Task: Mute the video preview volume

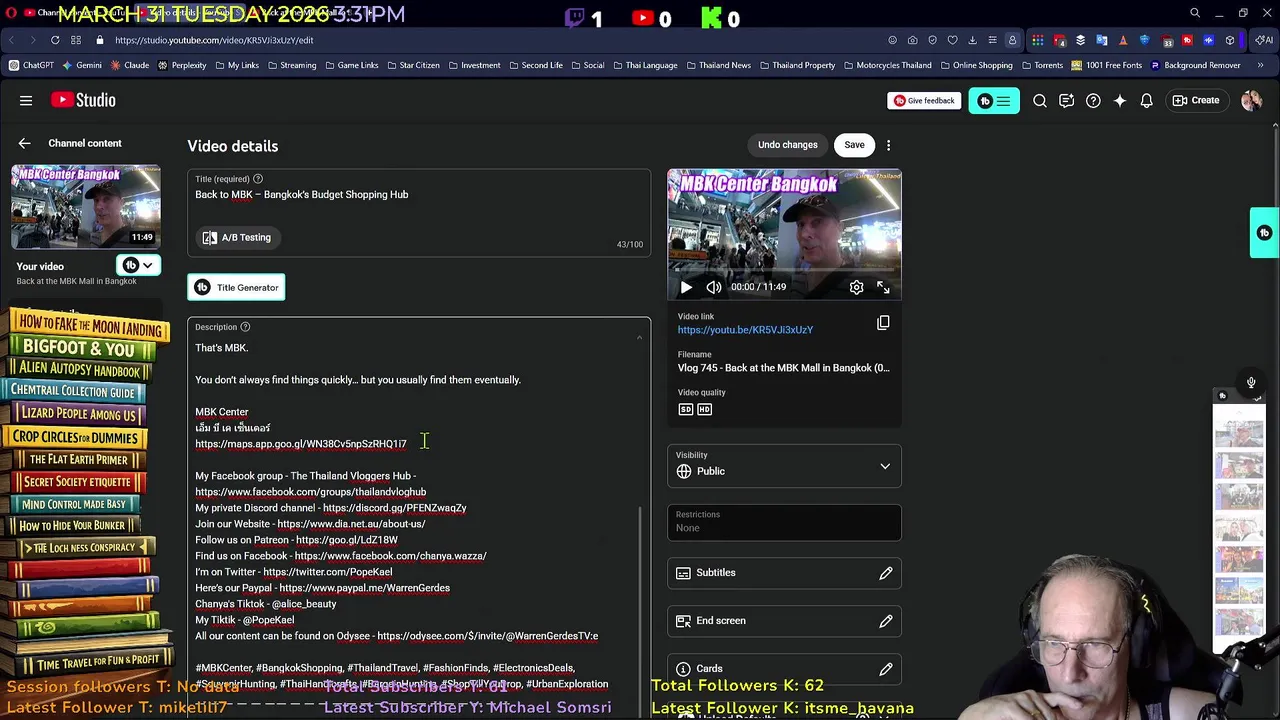Action: pos(714,287)
